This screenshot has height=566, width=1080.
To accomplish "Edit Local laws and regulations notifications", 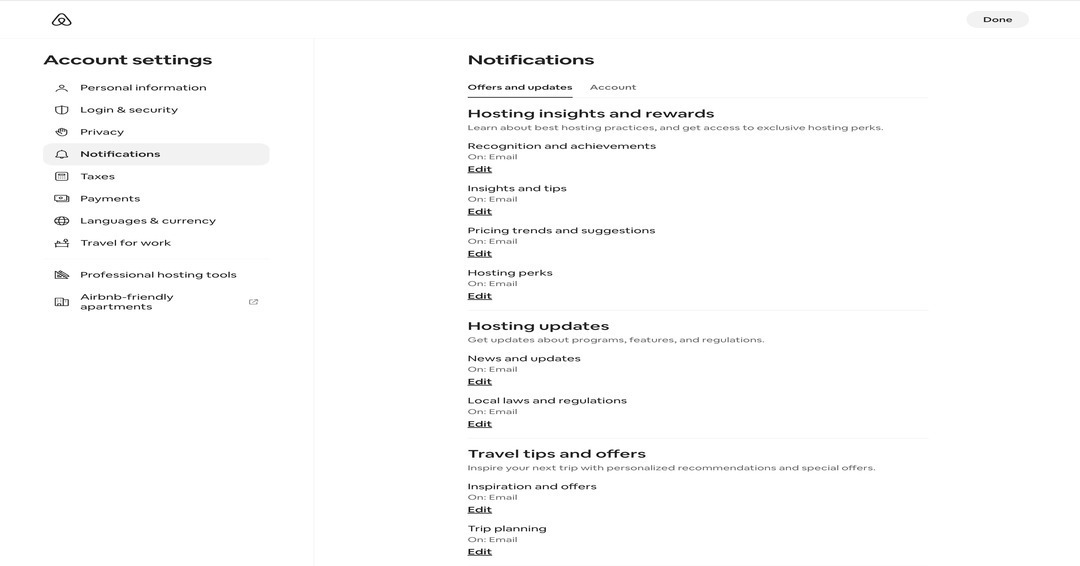I will pos(480,424).
